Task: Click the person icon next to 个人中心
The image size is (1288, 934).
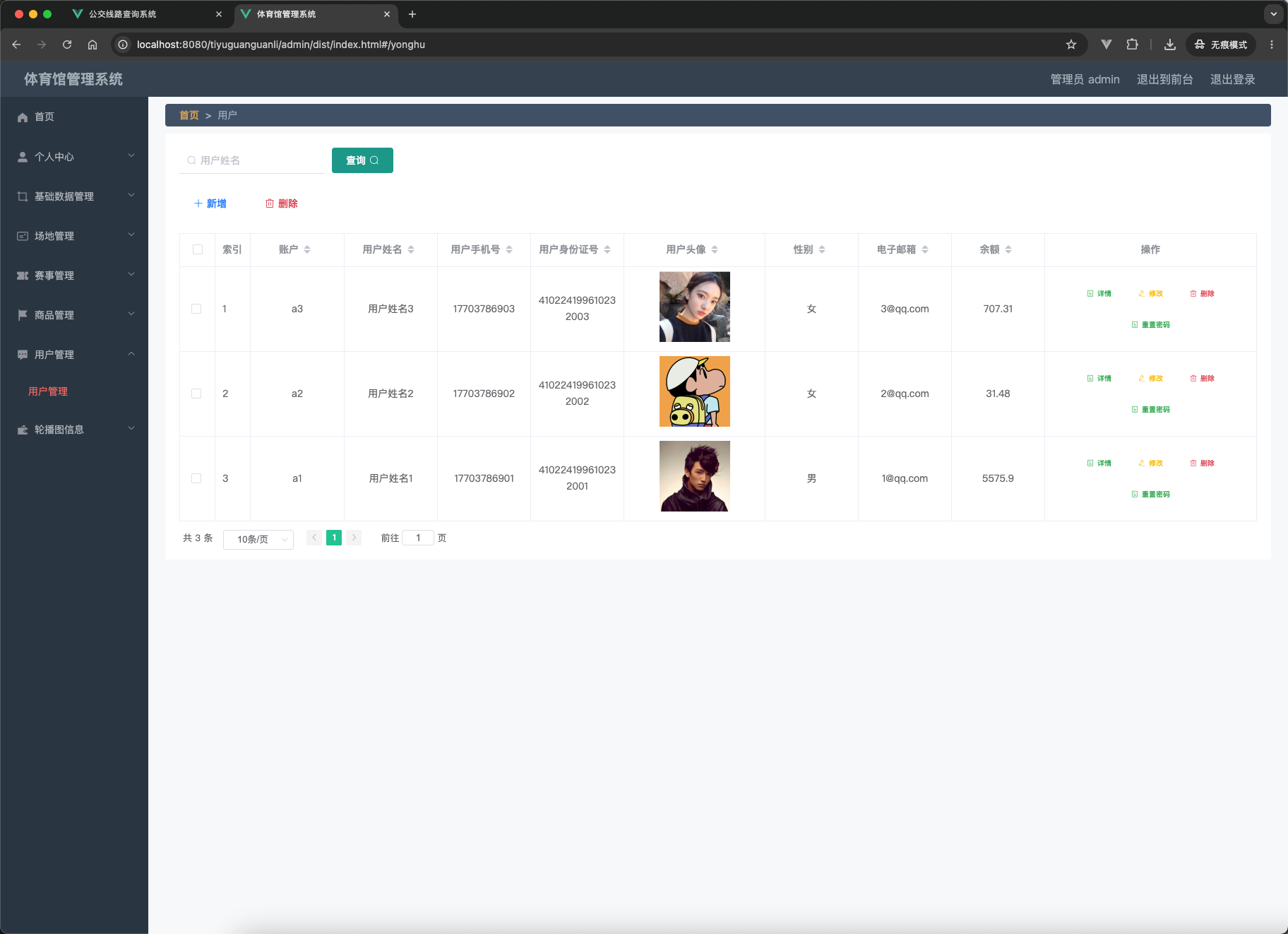Action: pyautogui.click(x=23, y=157)
